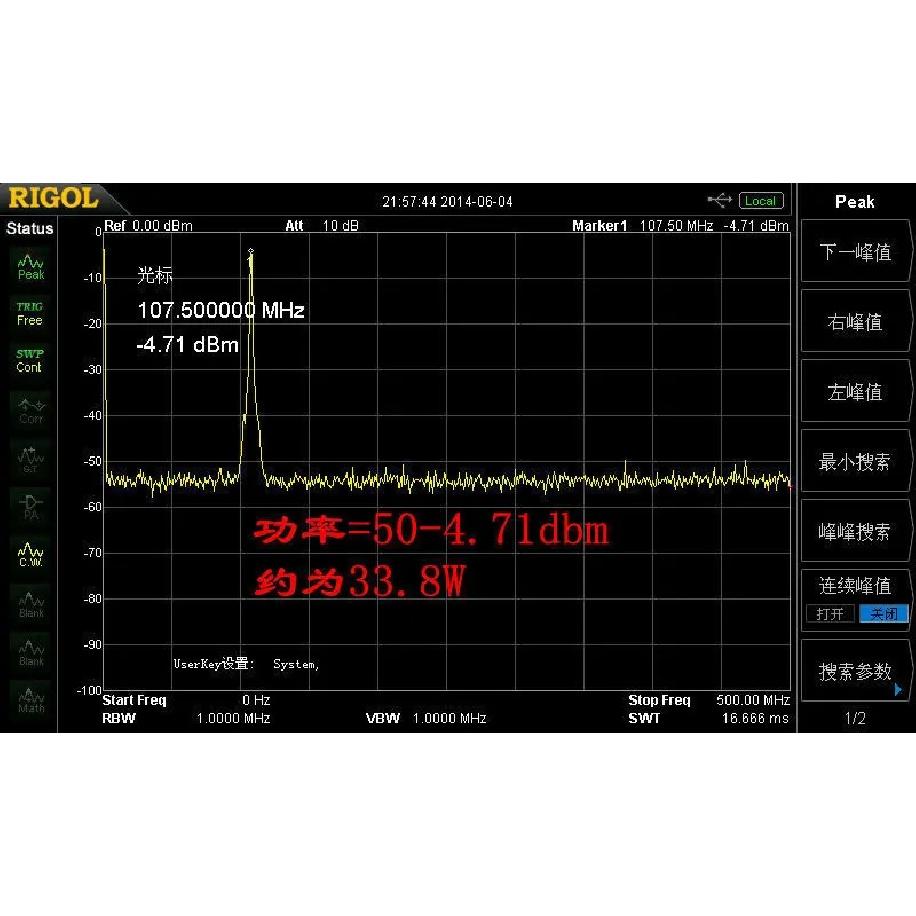Click the blue arrow on 搜索参数
Screen dimensions: 916x916
tap(898, 690)
